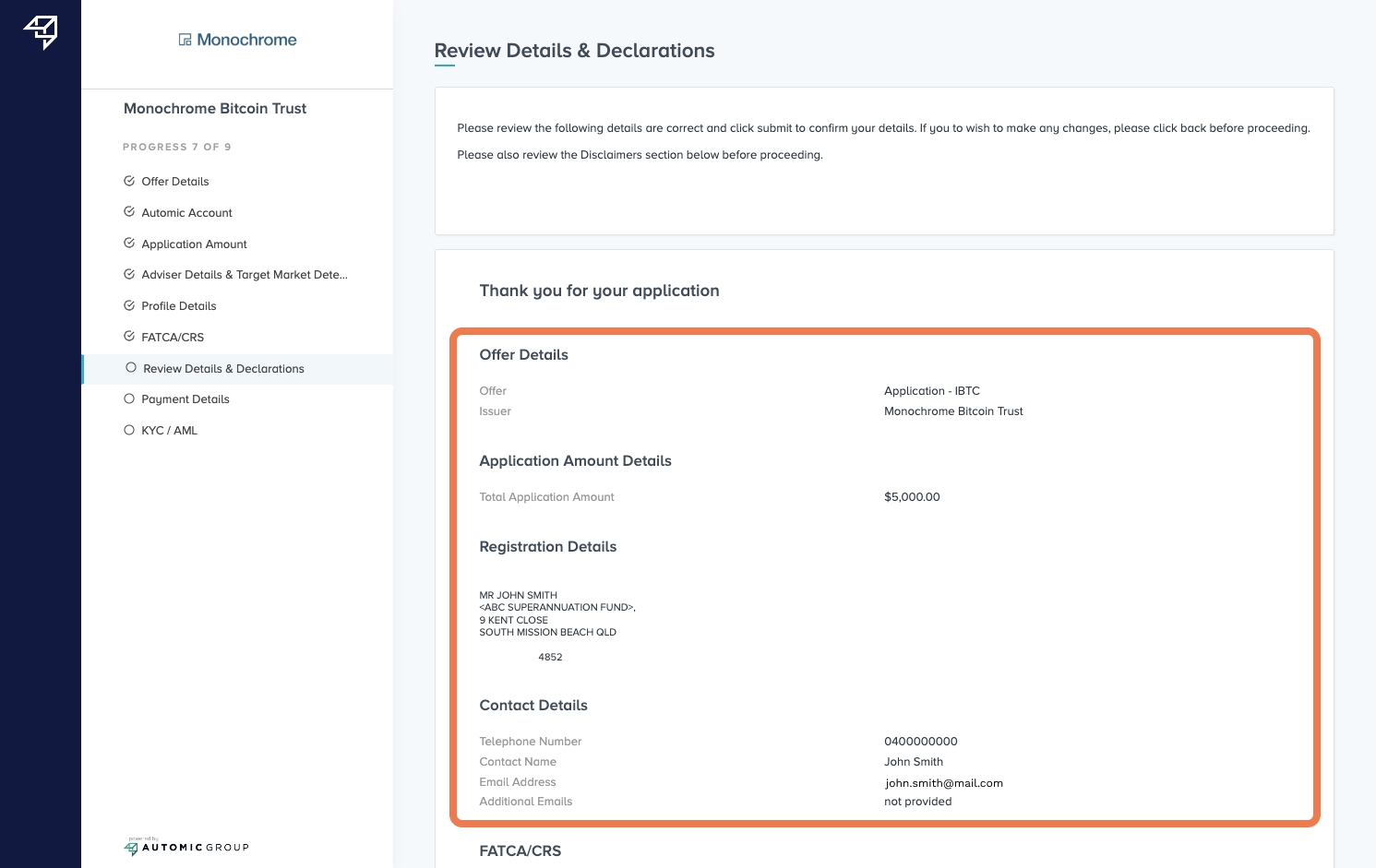Click the Offer label under Offer Details
The width and height of the screenshot is (1376, 868).
(x=493, y=391)
